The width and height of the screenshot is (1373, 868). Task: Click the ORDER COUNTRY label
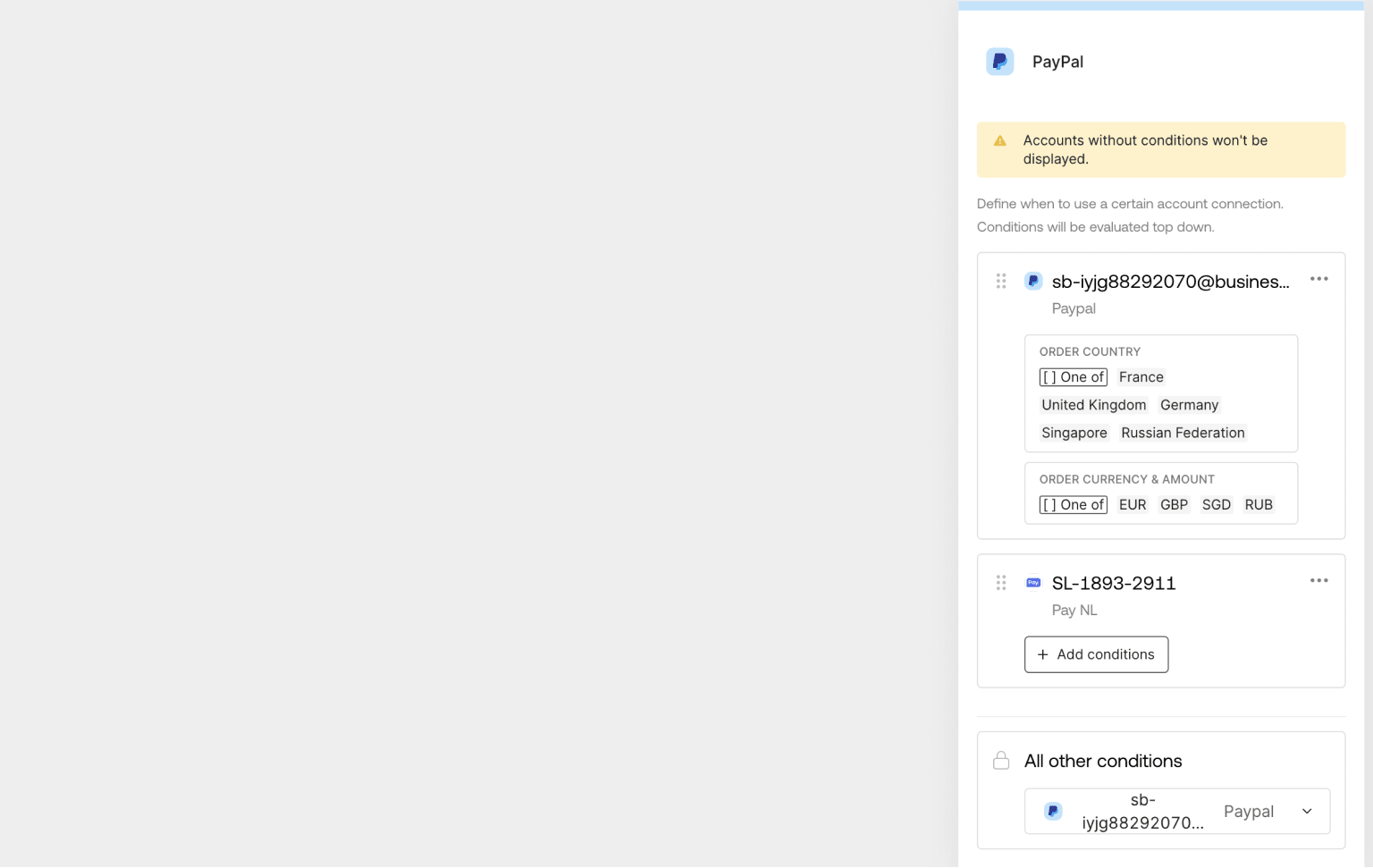(x=1090, y=352)
